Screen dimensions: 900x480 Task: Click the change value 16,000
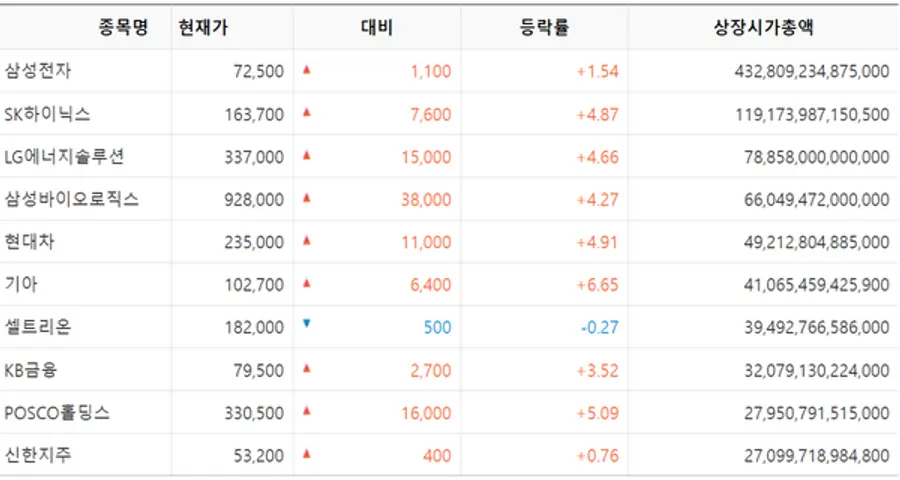pos(426,413)
